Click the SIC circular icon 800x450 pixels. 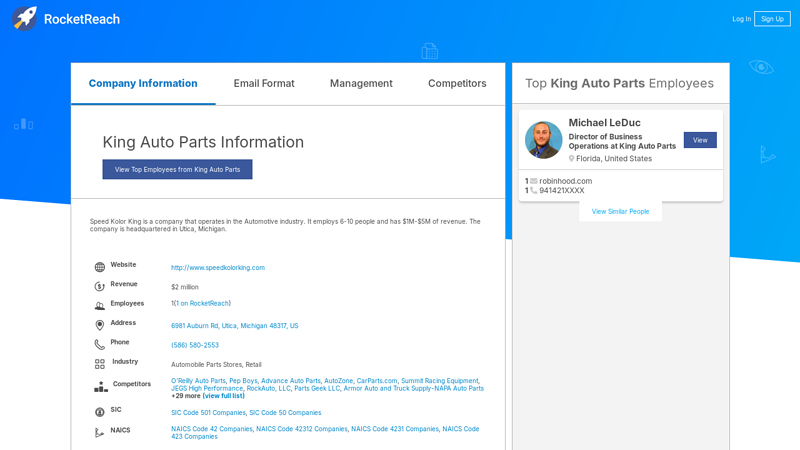click(x=99, y=412)
